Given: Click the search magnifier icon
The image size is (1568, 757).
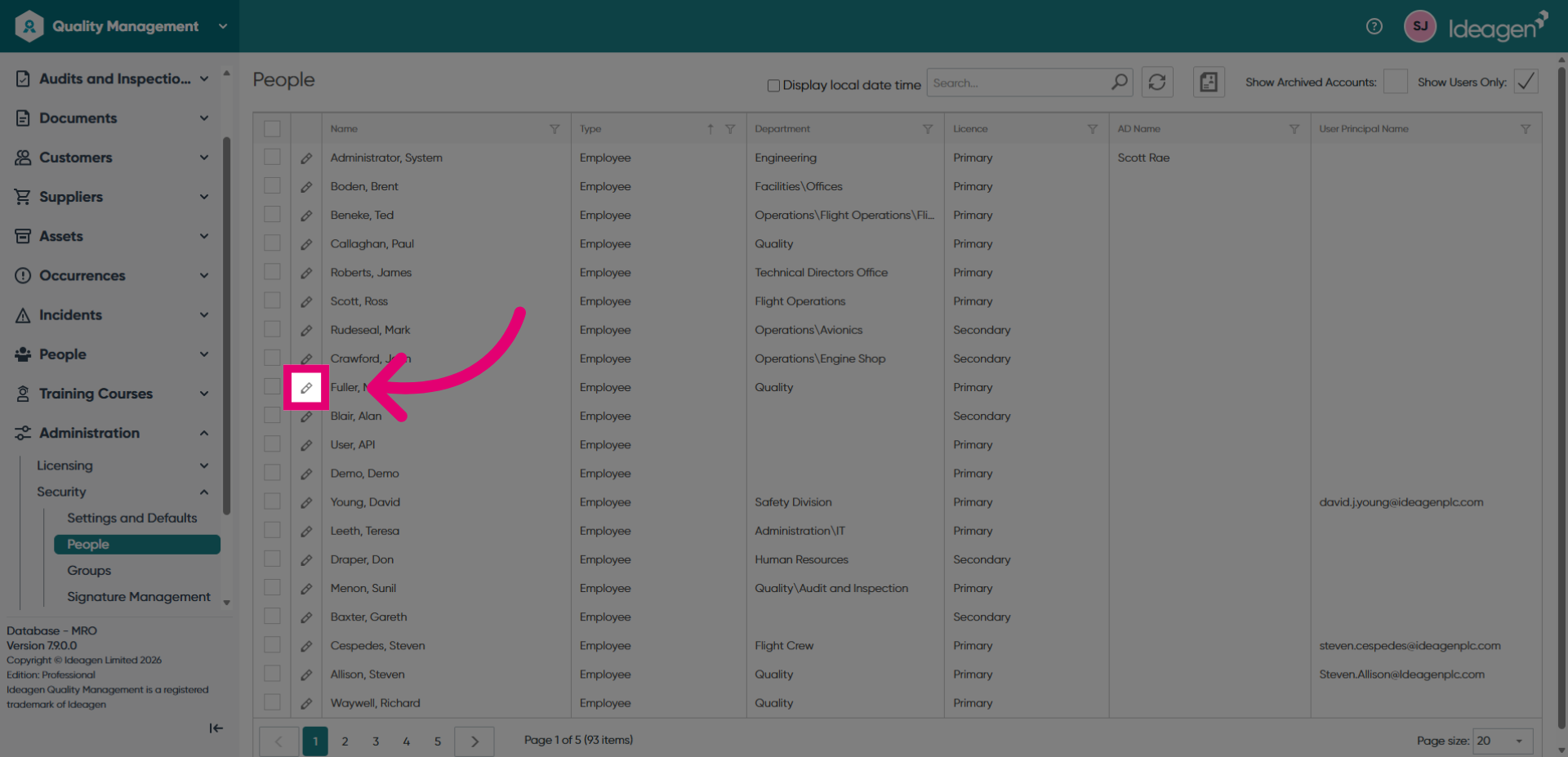Looking at the screenshot, I should pyautogui.click(x=1119, y=82).
